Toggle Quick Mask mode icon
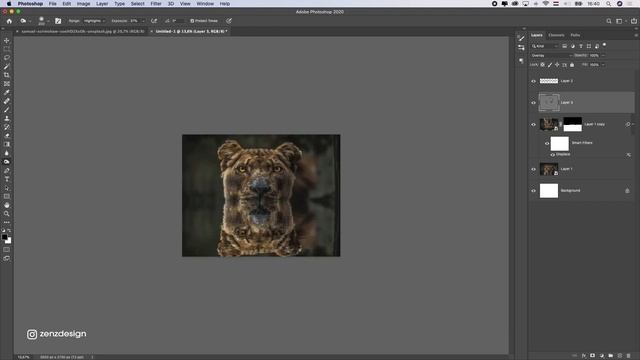Screen dimensions: 640x360 pos(7,249)
